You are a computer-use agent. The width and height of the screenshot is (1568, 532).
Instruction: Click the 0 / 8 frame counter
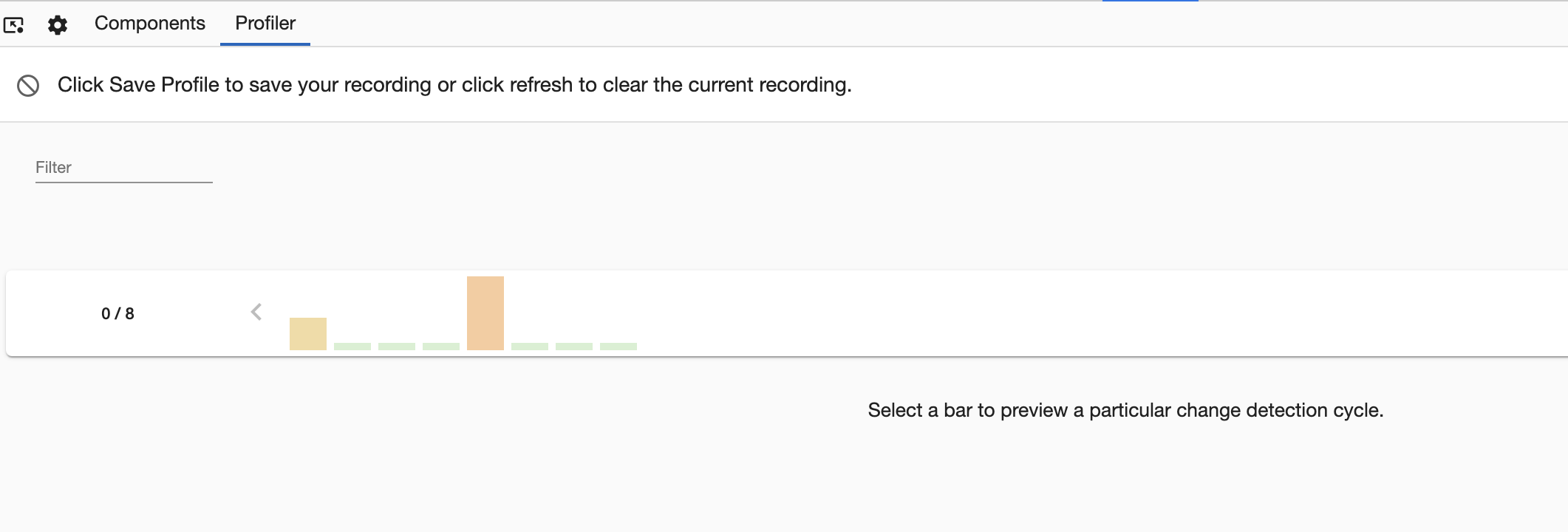coord(117,312)
